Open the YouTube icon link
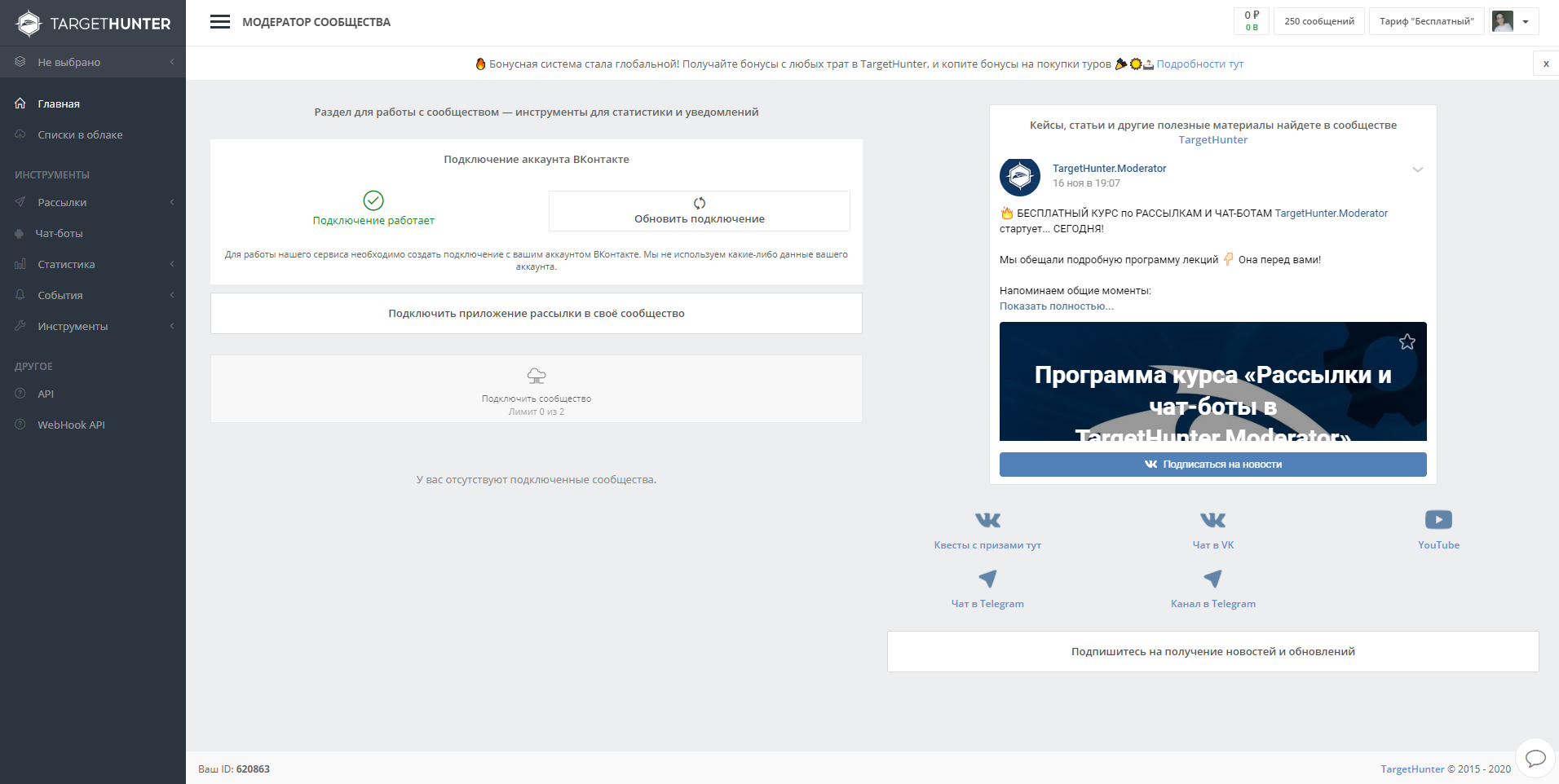 click(x=1438, y=520)
